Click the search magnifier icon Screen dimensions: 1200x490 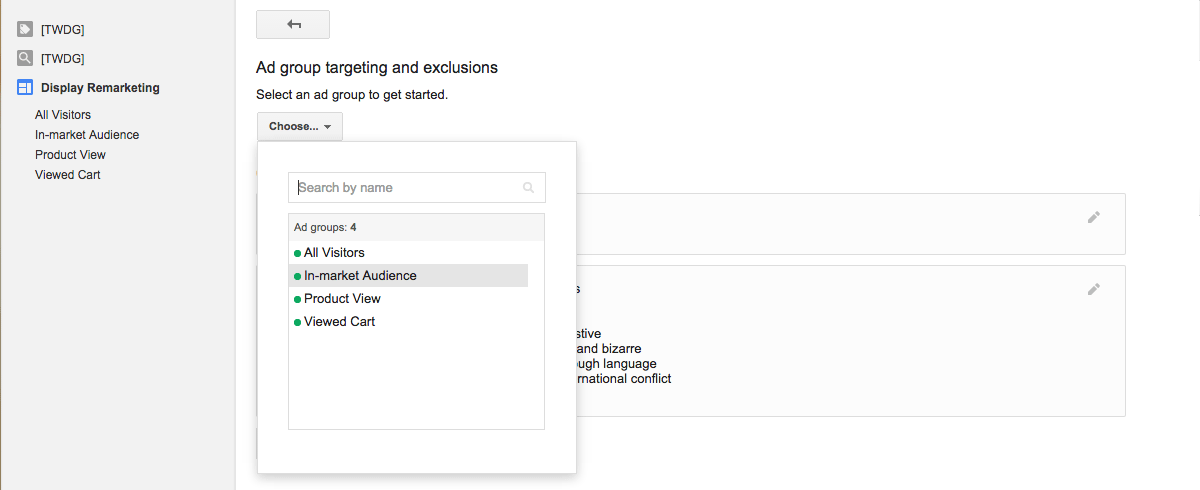(x=529, y=187)
